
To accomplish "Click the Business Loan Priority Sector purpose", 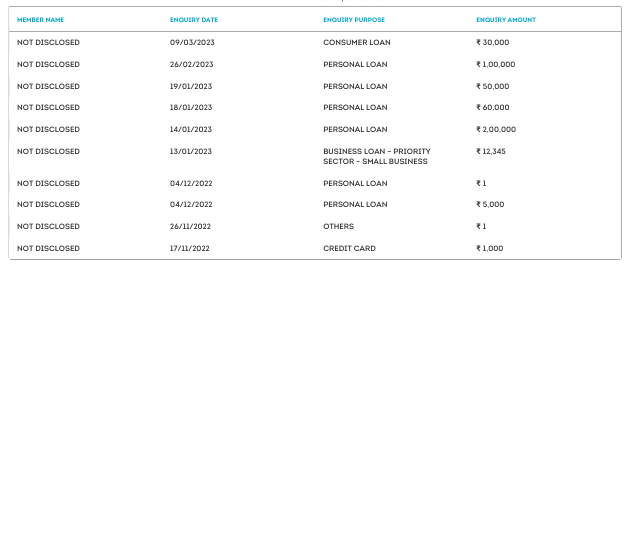I will pos(376,157).
